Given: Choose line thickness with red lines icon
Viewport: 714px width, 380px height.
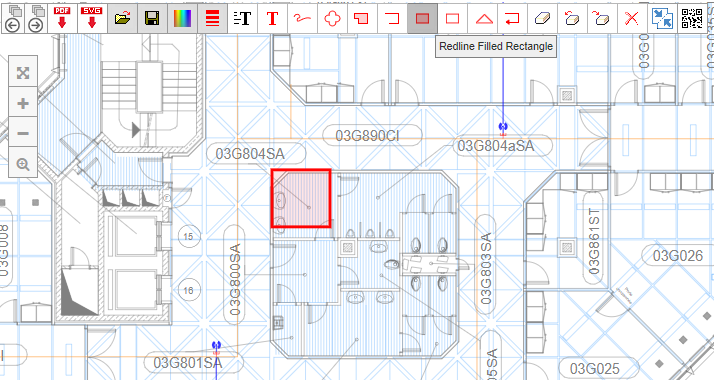Looking at the screenshot, I should [x=212, y=18].
